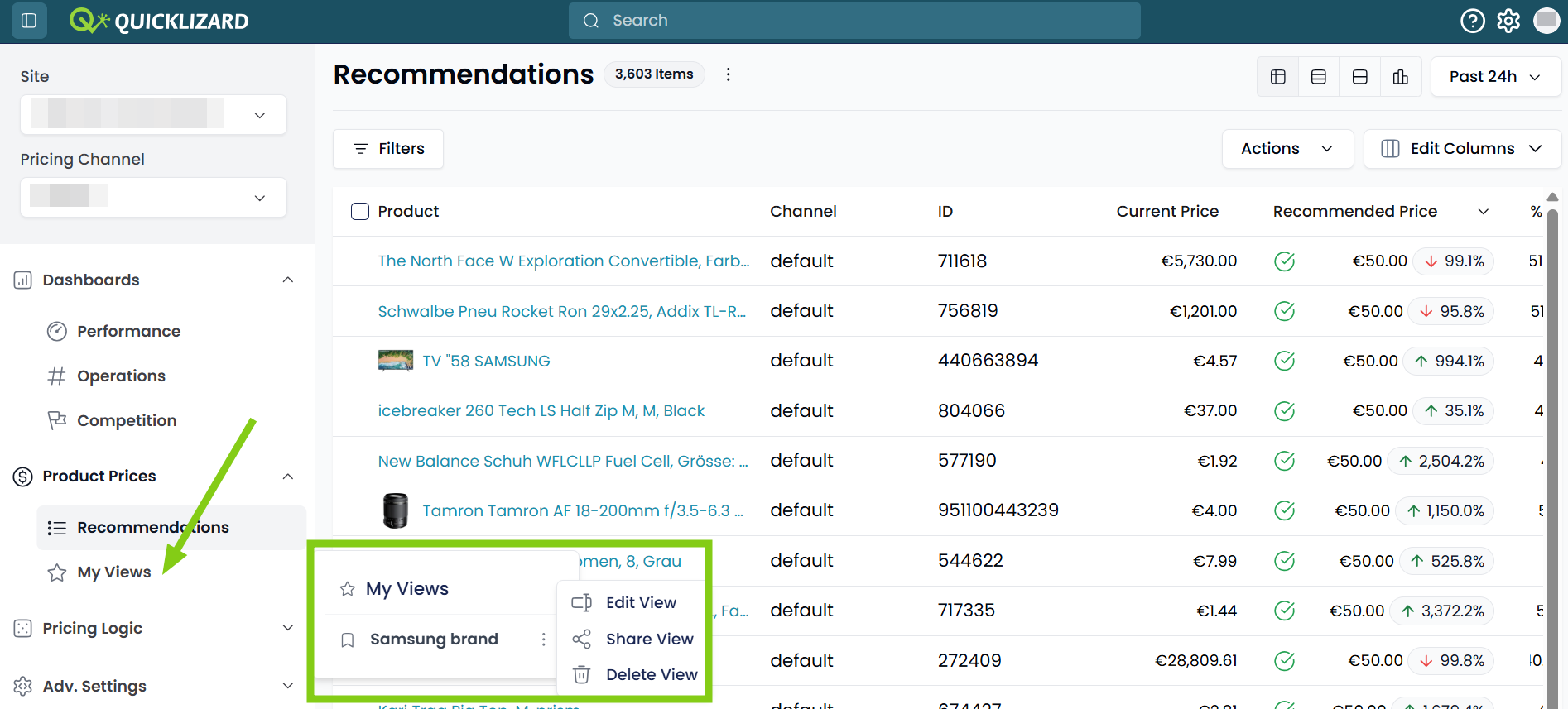Click the 99.1% decrease badge
This screenshot has width=1568, height=709.
point(1454,261)
